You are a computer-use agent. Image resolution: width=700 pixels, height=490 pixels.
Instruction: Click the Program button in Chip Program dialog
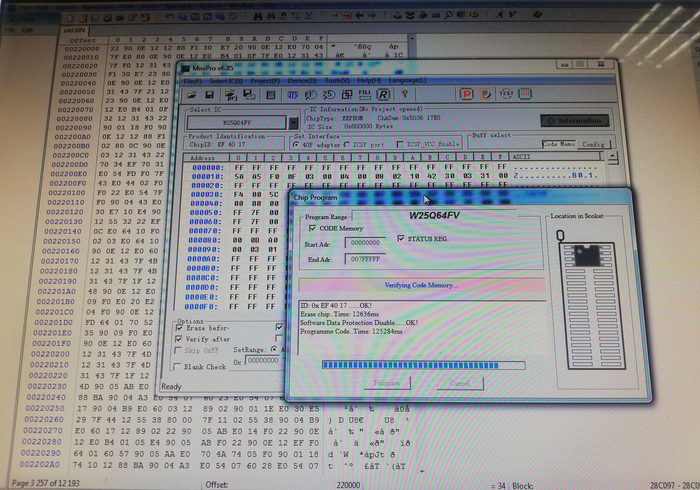tap(387, 383)
